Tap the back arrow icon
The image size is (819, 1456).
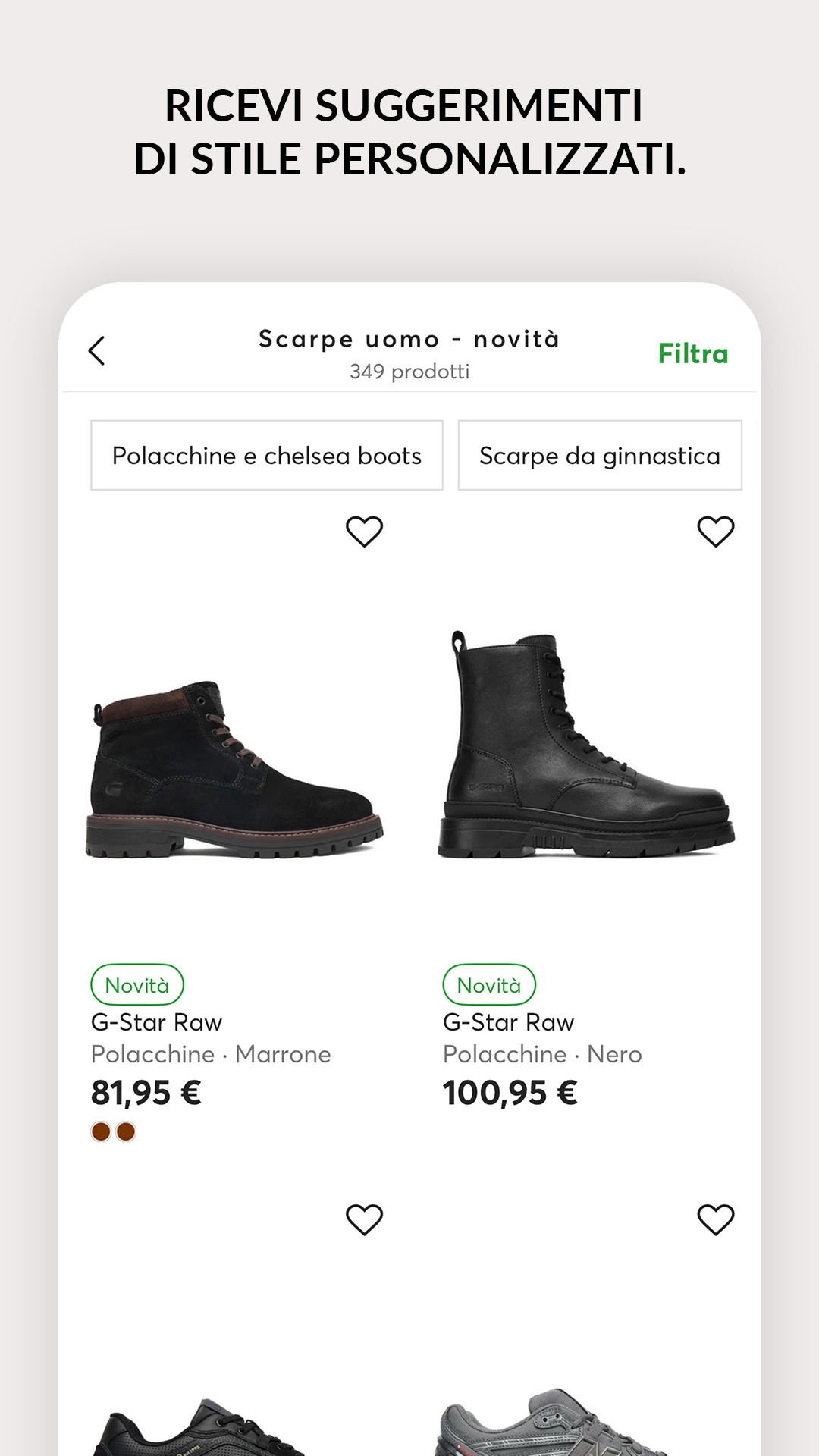point(97,351)
